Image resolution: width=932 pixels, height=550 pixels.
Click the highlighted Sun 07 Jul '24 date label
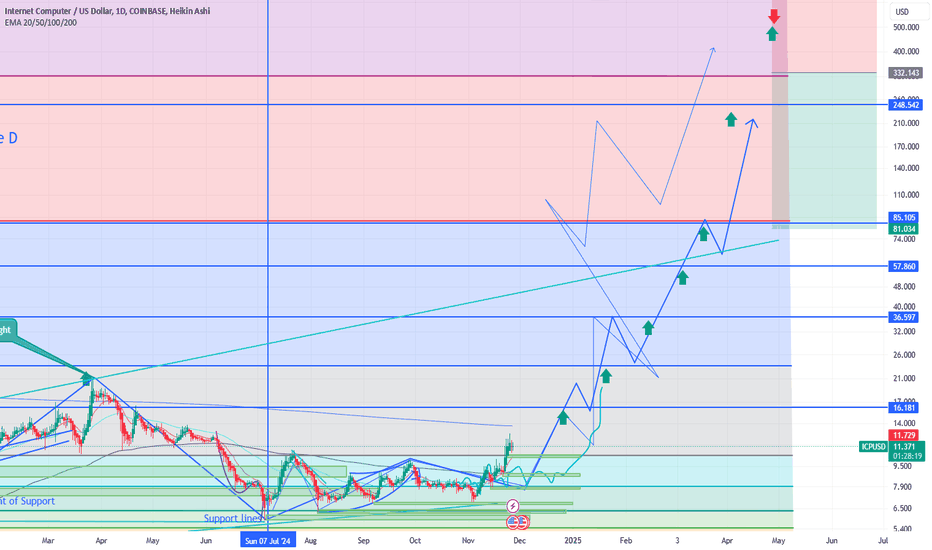(267, 540)
